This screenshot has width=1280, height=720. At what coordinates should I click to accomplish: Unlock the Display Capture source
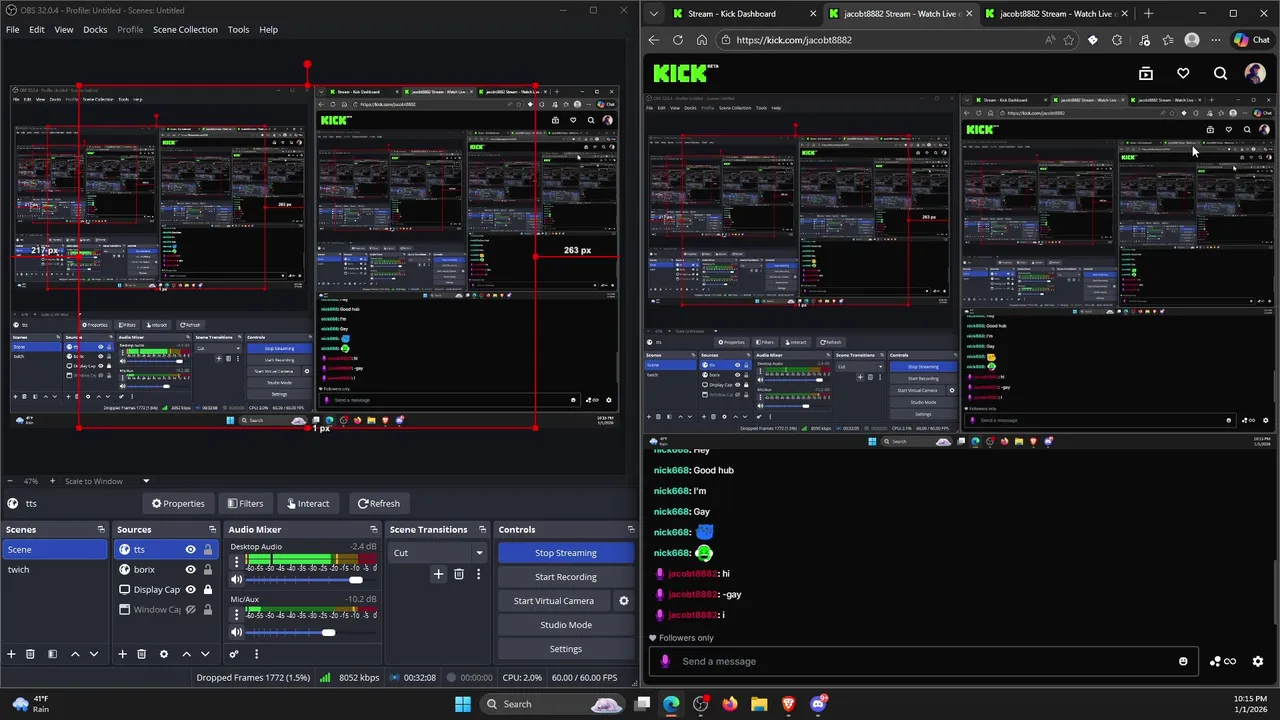click(x=207, y=589)
